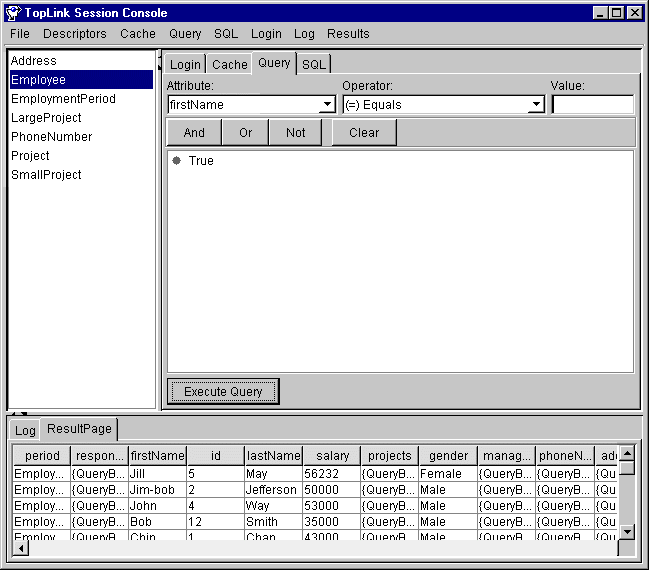The width and height of the screenshot is (649, 570).
Task: Expand the Operator Equals dropdown
Action: pos(536,104)
